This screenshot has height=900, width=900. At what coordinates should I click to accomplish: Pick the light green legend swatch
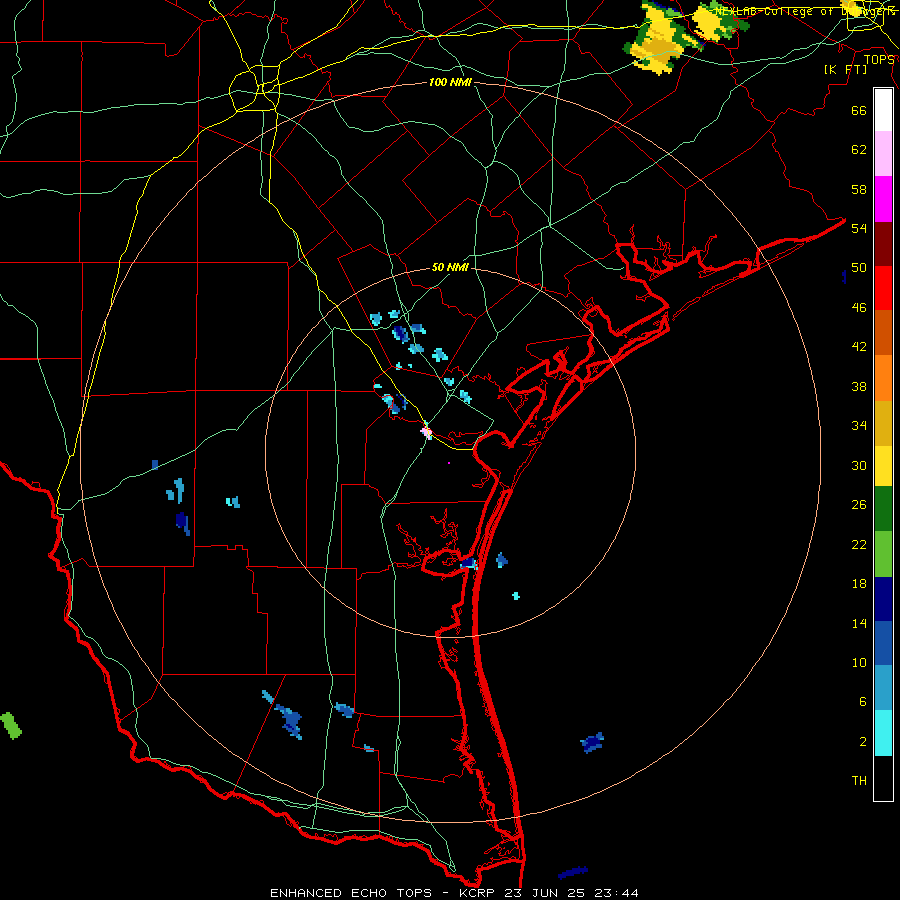[883, 554]
